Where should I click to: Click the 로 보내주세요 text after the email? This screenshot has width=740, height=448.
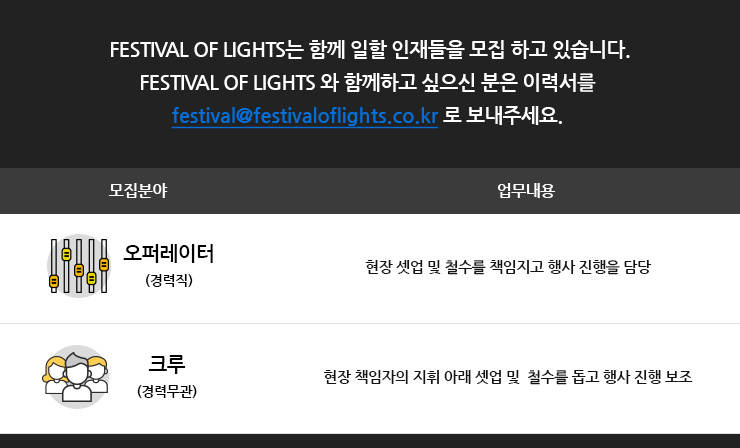[x=502, y=116]
